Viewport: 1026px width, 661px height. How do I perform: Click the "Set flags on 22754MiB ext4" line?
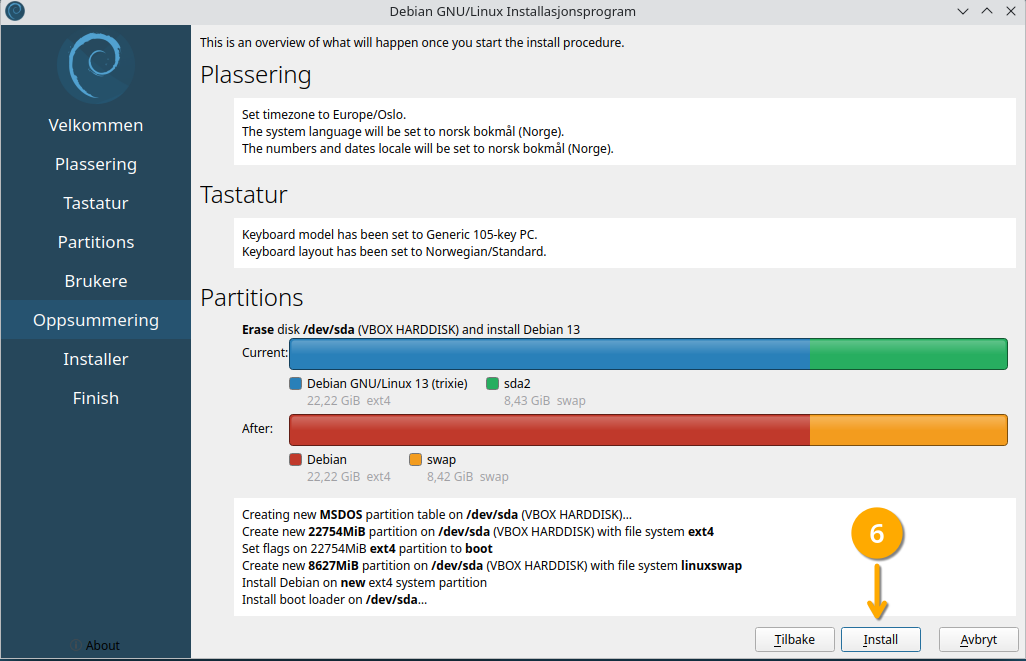pos(367,548)
